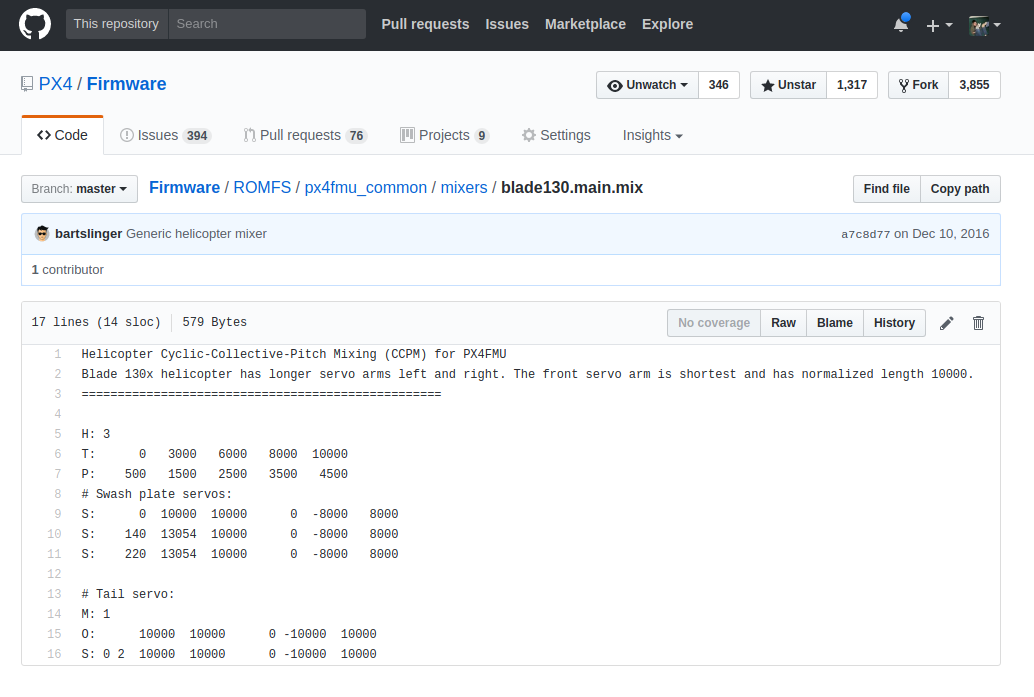Click bartslinger's avatar in the commit bar
The image size is (1034, 697).
pyautogui.click(x=41, y=232)
